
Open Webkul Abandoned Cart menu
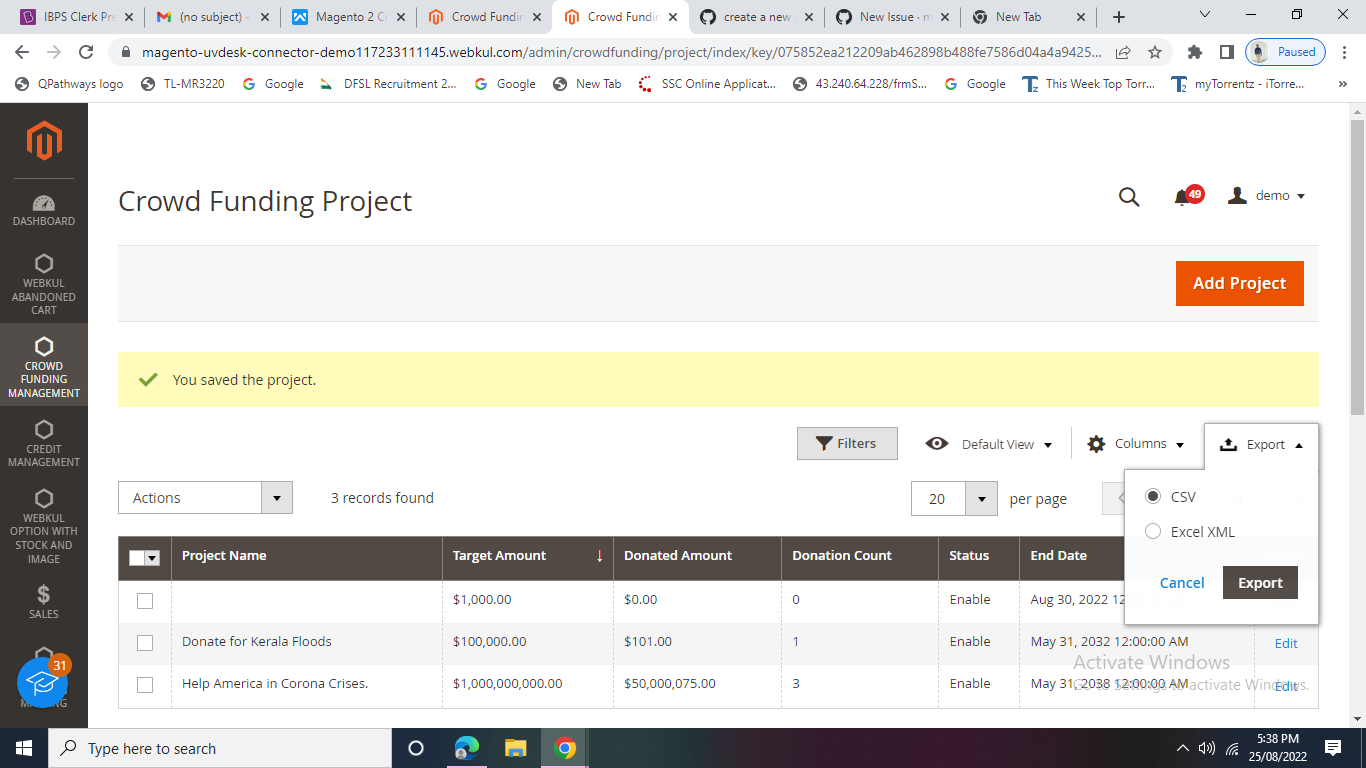tap(44, 284)
